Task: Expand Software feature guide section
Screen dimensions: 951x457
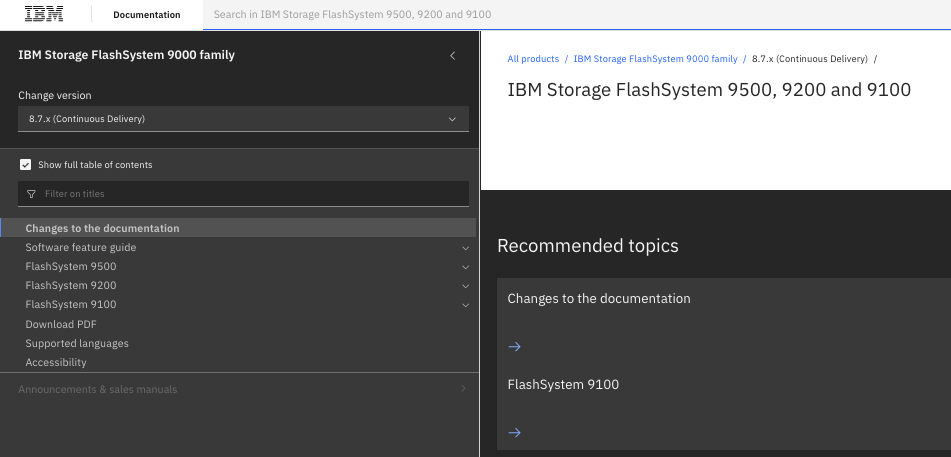Action: tap(465, 248)
